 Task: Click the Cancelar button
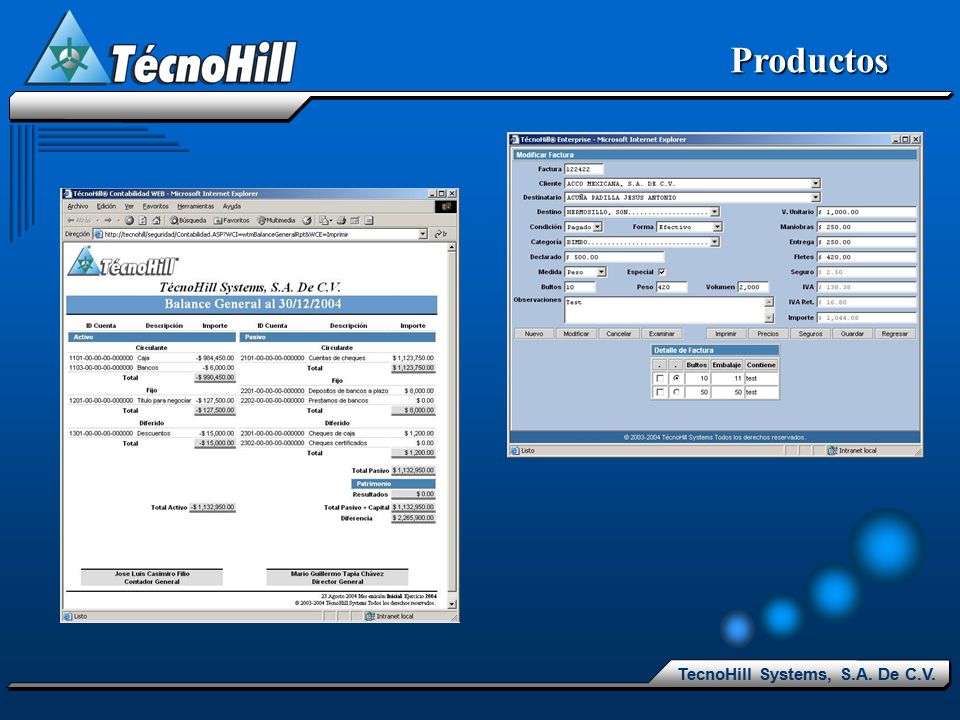point(618,334)
